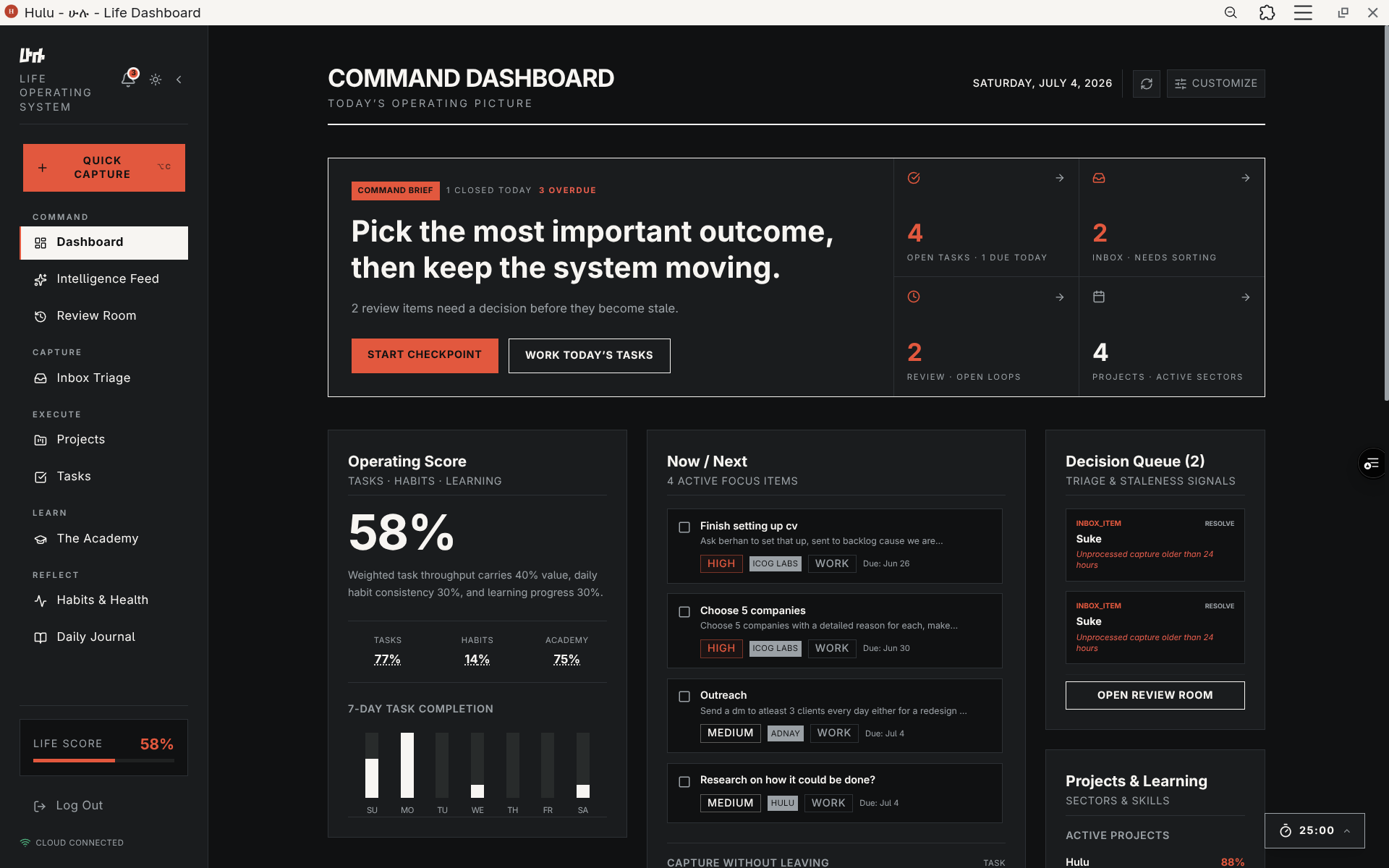
Task: Click Open Review Room button
Action: point(1155,695)
